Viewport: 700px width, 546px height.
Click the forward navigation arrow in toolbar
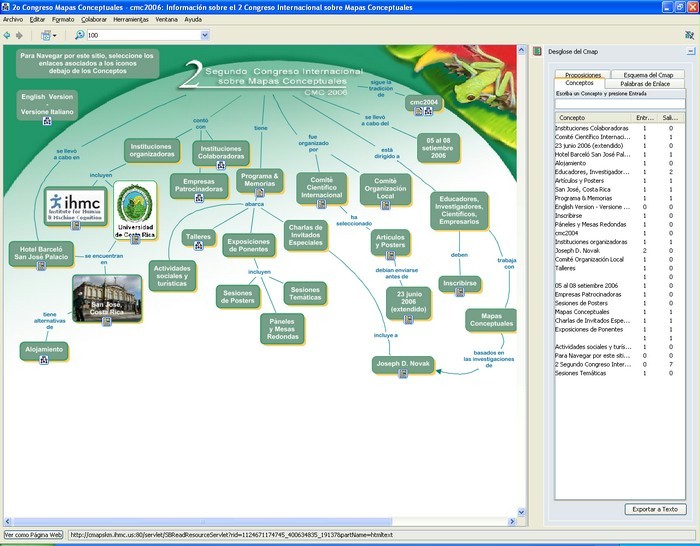point(19,35)
